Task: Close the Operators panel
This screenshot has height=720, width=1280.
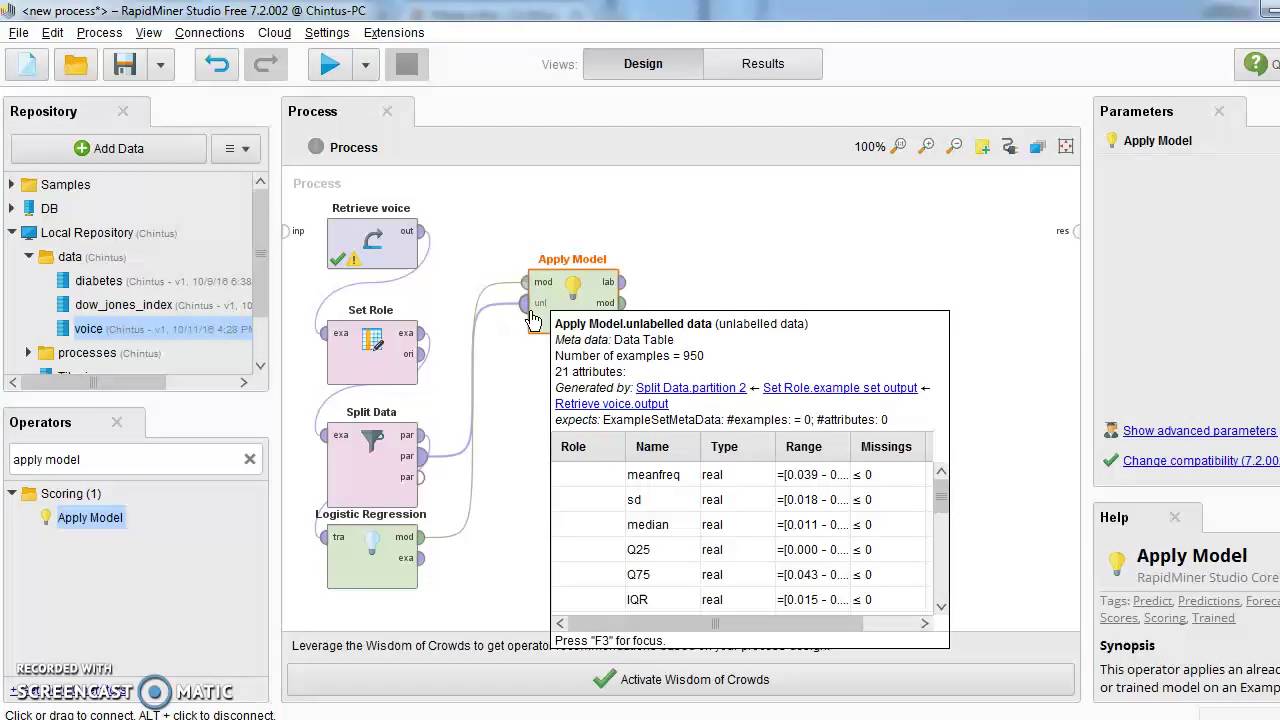Action: tap(117, 422)
